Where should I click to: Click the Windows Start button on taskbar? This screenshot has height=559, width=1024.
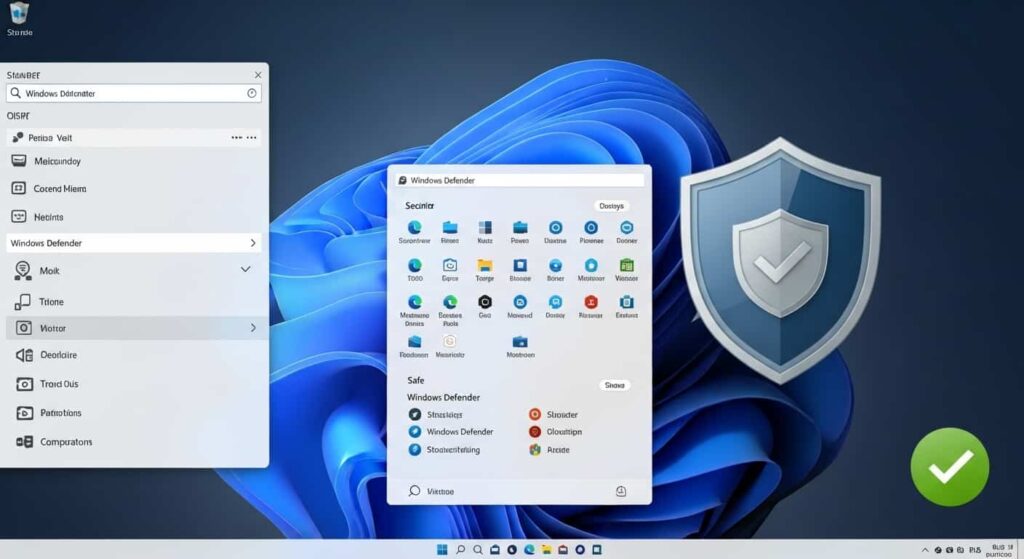click(x=442, y=550)
